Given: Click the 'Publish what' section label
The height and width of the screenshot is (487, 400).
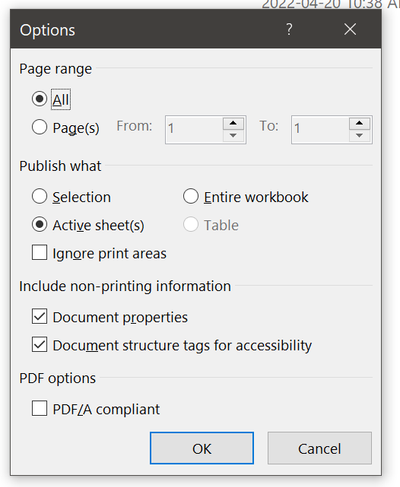Looking at the screenshot, I should pyautogui.click(x=60, y=166).
